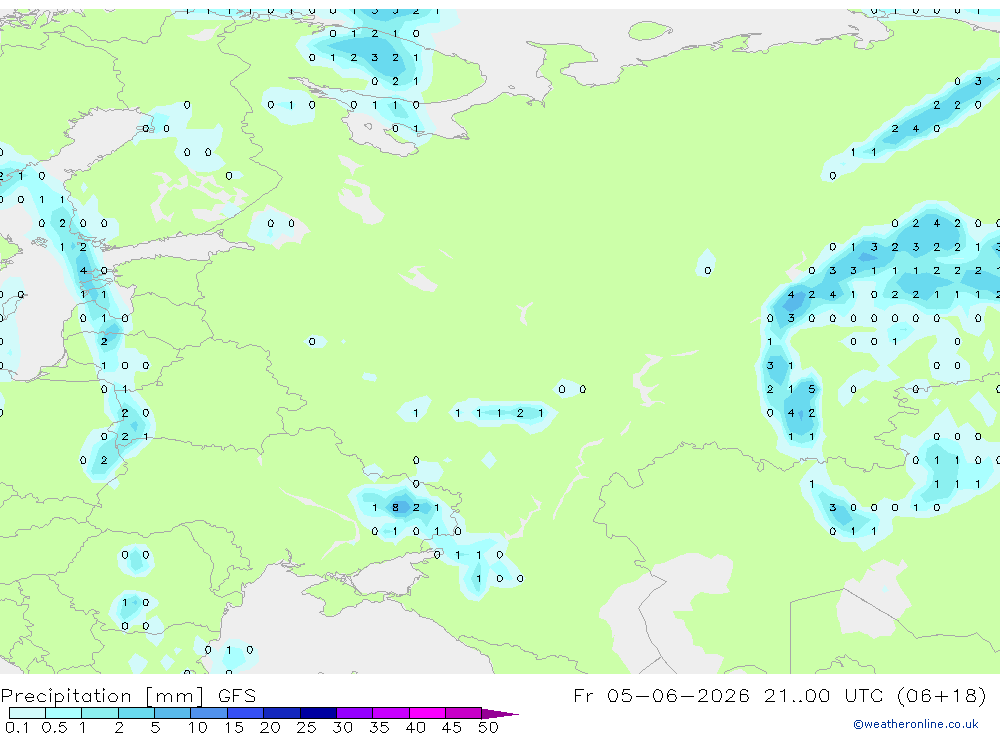The width and height of the screenshot is (1000, 733).
Task: Click the above-50 mm legend arrow tip
Action: (x=501, y=713)
